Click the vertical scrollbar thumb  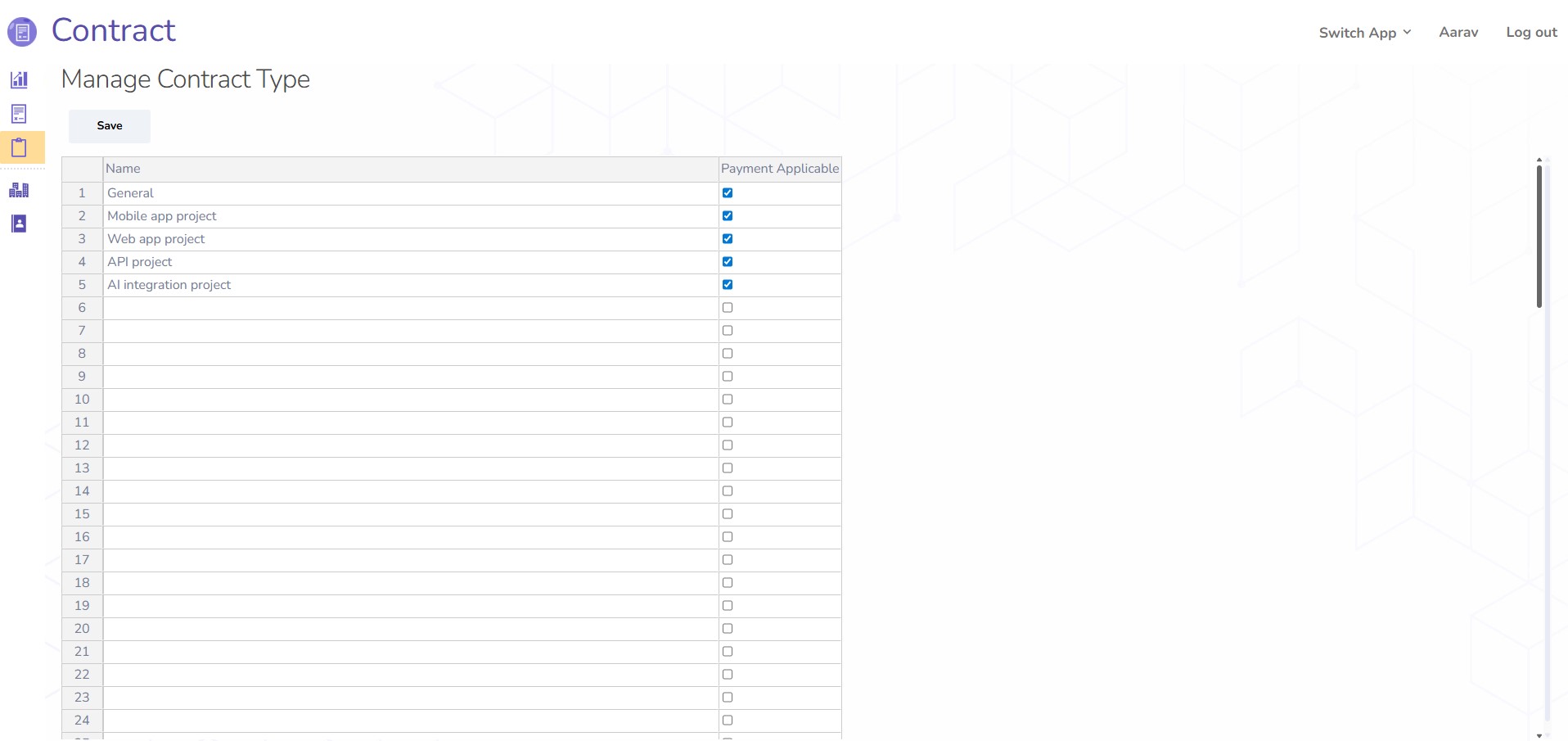1539,237
